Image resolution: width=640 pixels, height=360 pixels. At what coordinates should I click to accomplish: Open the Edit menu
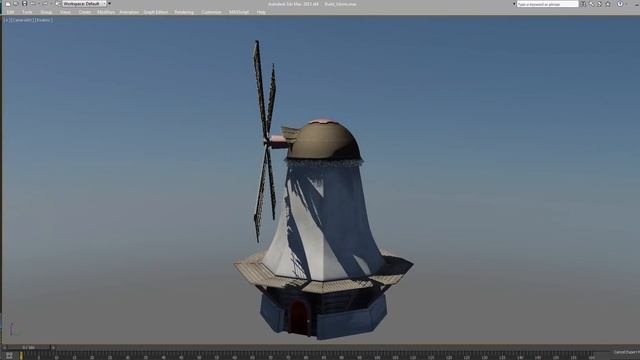(10, 12)
